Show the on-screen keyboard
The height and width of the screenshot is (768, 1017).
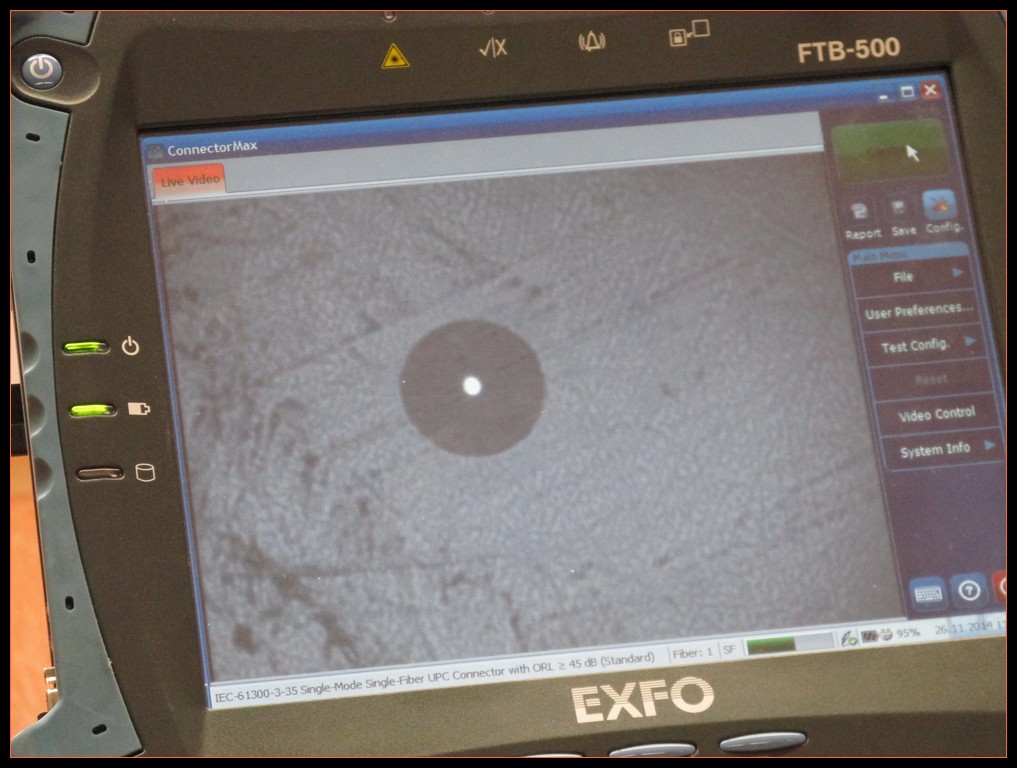pos(928,593)
